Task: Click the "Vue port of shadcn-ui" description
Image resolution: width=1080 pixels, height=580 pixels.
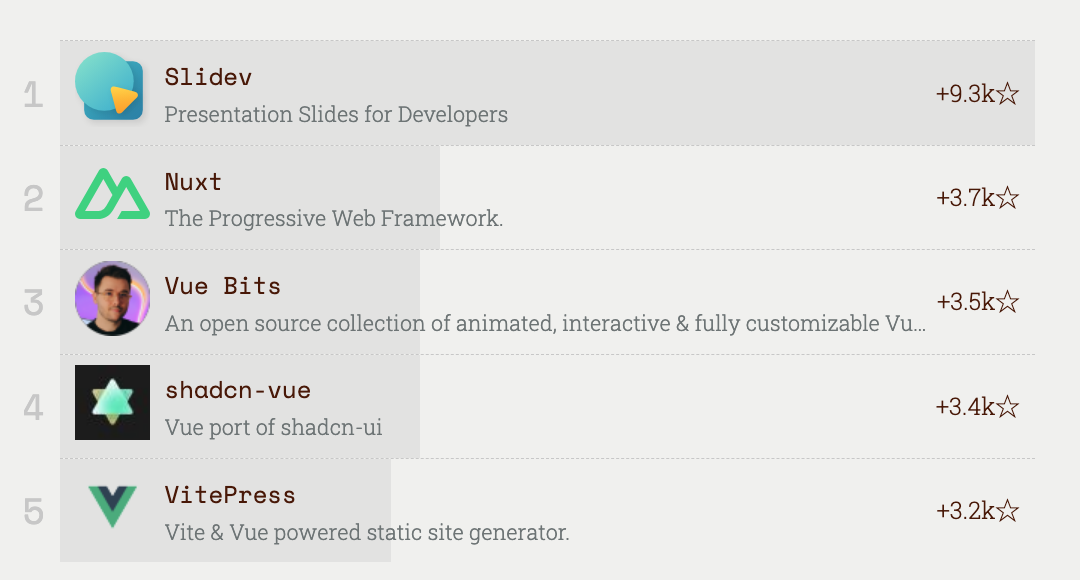Action: [273, 428]
